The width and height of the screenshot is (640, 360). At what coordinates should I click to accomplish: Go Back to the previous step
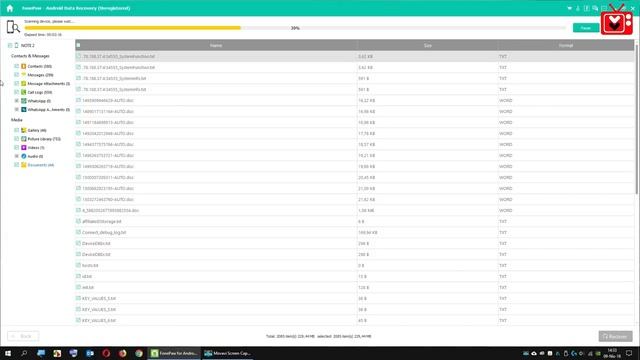(x=23, y=336)
